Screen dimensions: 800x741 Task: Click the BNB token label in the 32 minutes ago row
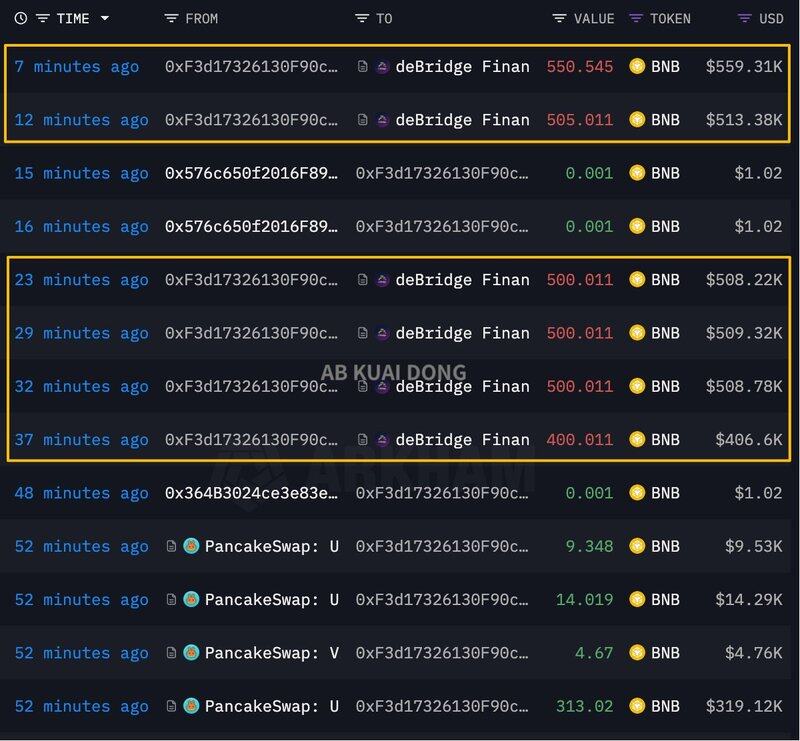point(665,386)
